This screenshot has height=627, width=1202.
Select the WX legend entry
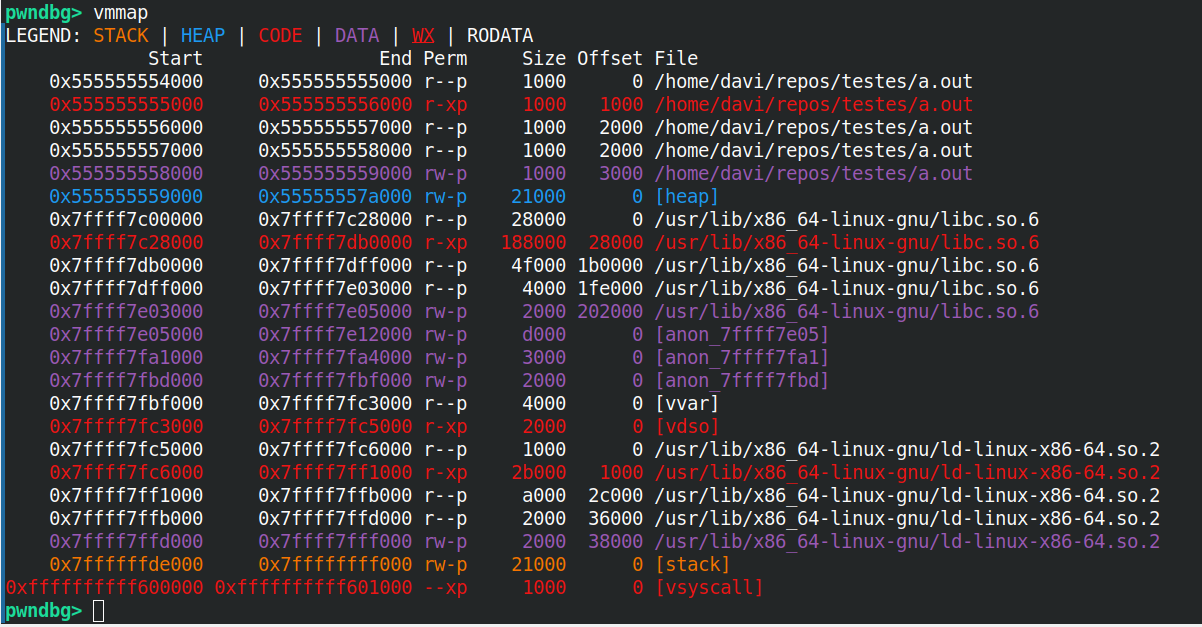pos(422,35)
